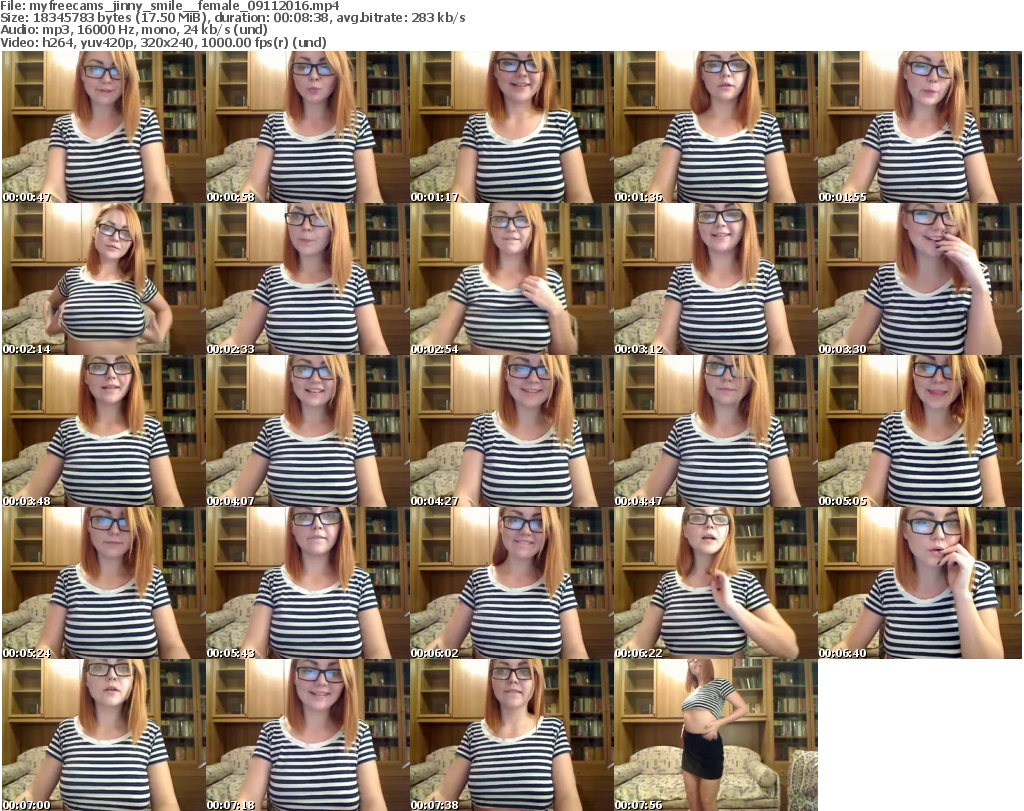
Task: Click the thumbnail marked 00:06:40
Action: pyautogui.click(x=919, y=583)
